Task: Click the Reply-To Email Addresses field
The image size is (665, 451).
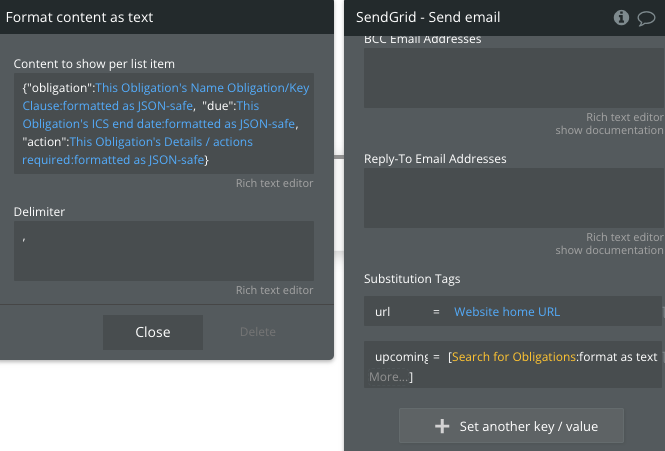Action: coord(512,197)
